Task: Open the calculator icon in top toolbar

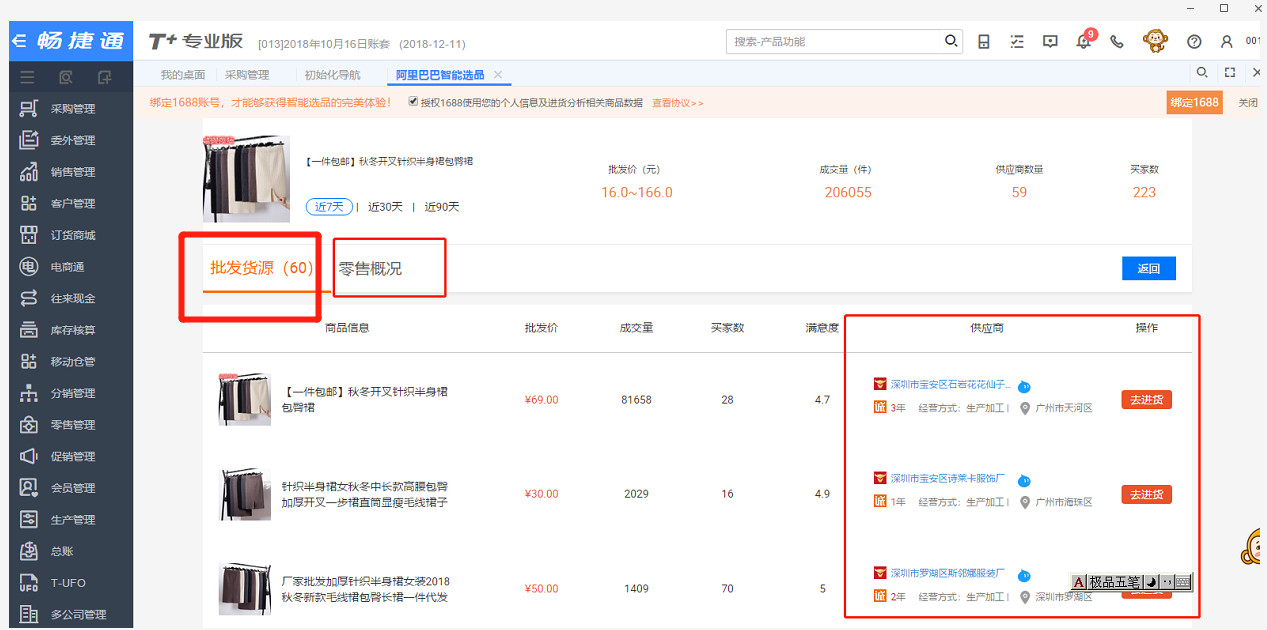Action: click(x=984, y=42)
